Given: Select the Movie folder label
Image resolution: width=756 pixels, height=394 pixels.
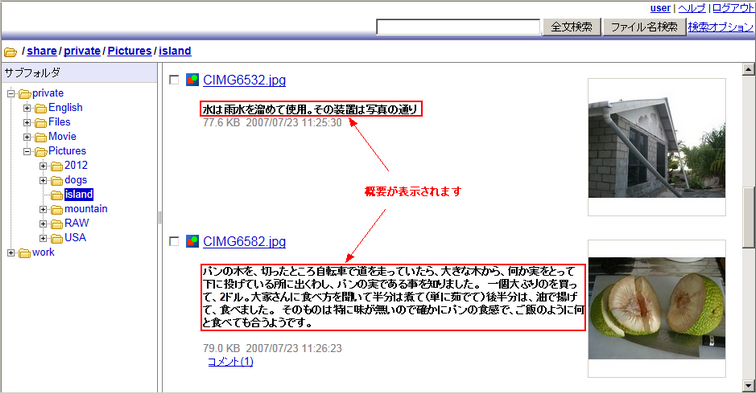Looking at the screenshot, I should coord(62,136).
